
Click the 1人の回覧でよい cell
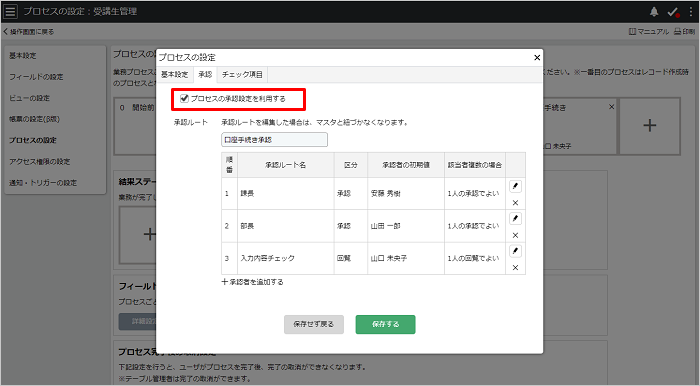(475, 258)
